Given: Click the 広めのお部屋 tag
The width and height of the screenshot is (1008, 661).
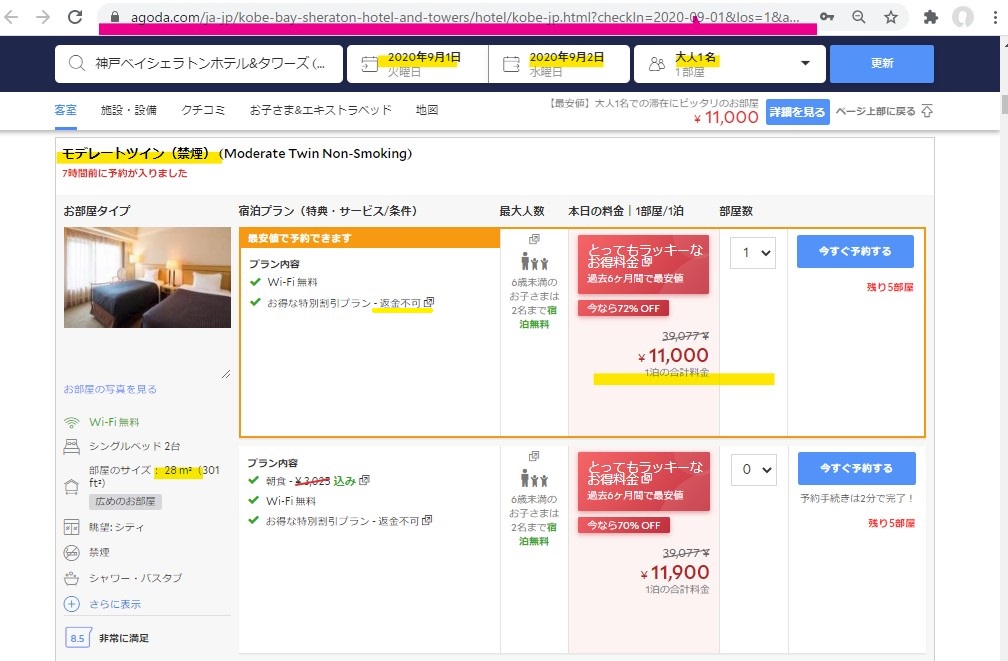Looking at the screenshot, I should 125,502.
